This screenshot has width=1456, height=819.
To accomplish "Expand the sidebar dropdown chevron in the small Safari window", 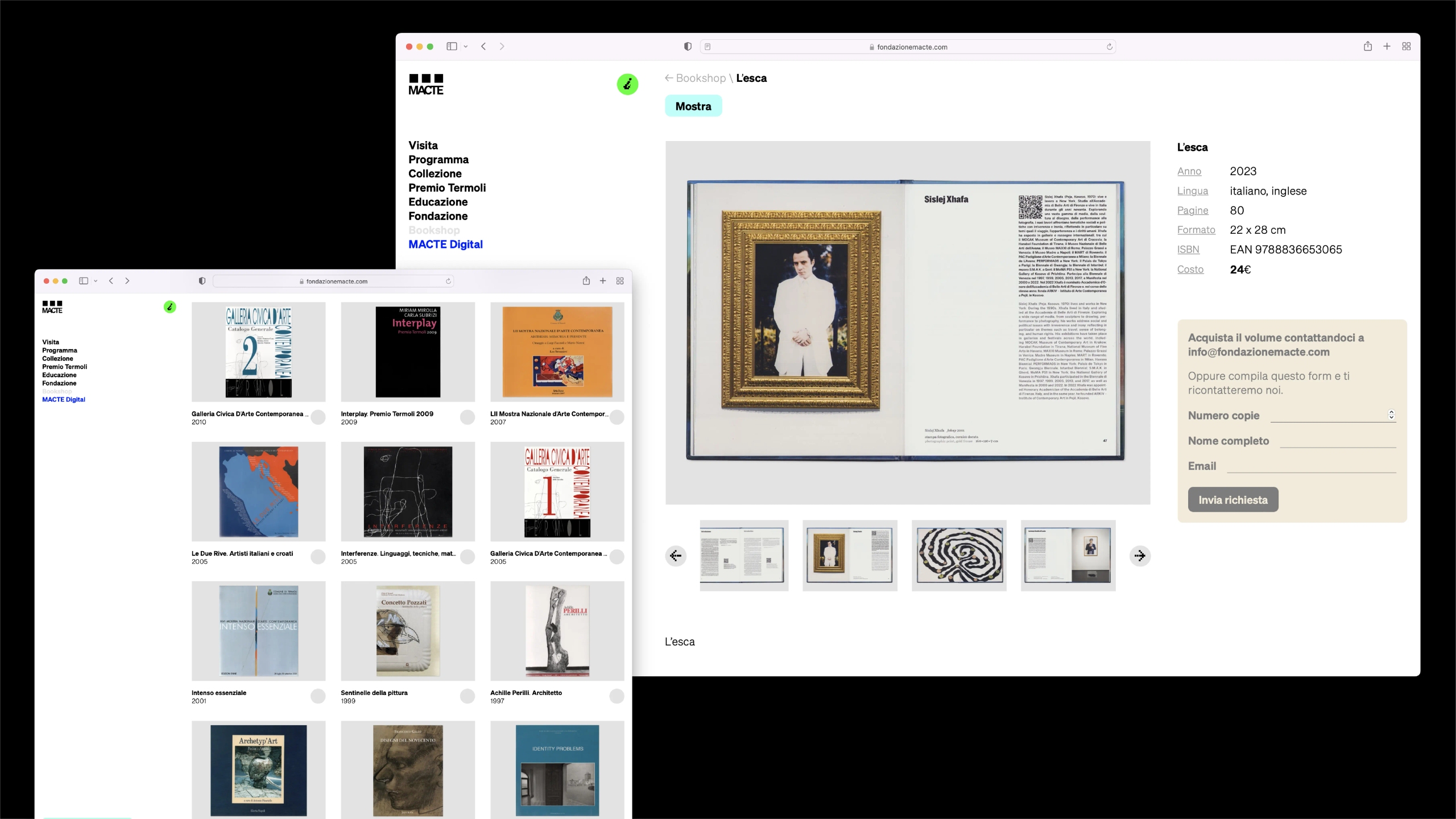I will [96, 281].
